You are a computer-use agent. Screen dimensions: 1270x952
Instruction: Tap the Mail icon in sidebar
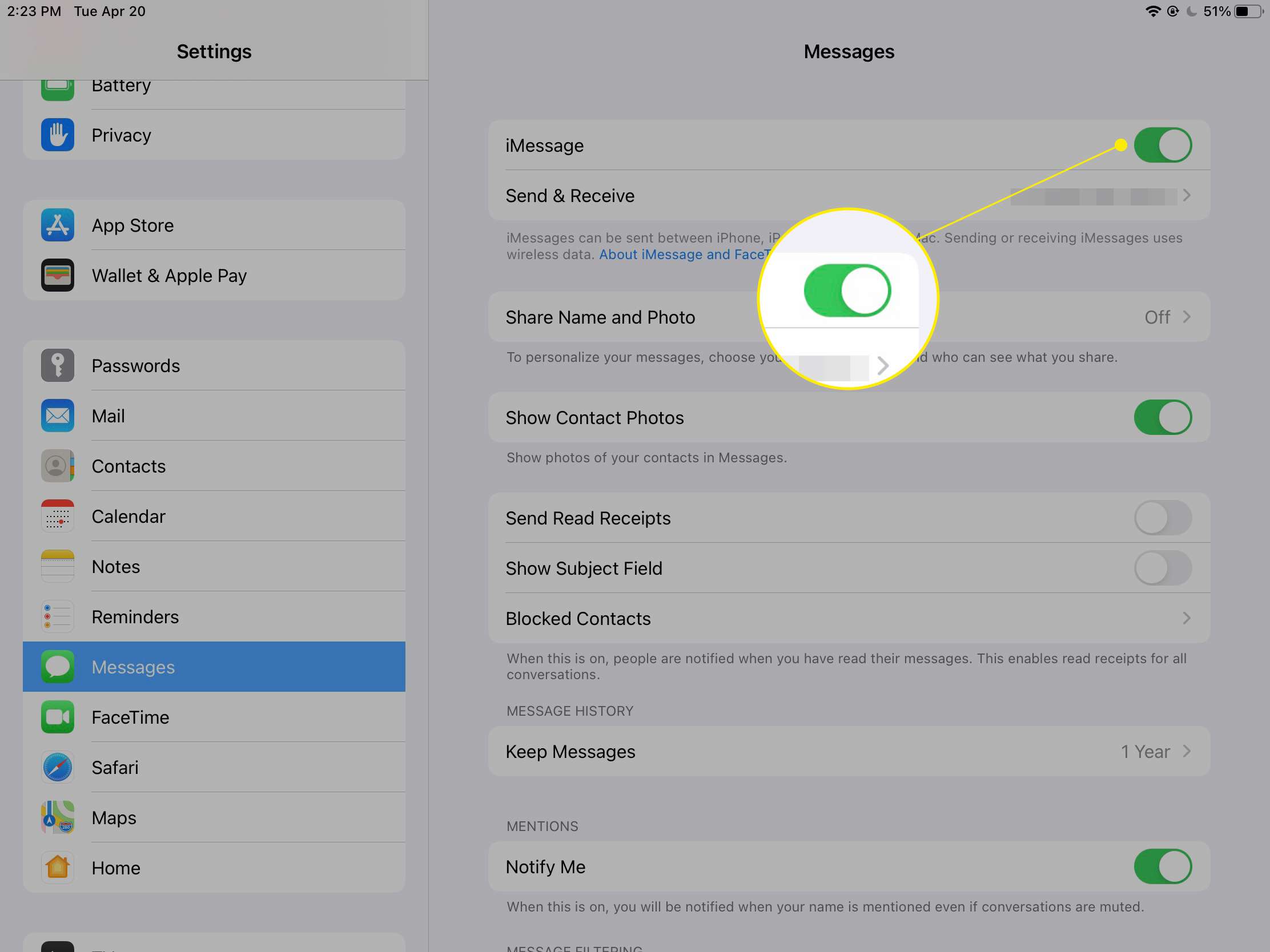[x=58, y=415]
